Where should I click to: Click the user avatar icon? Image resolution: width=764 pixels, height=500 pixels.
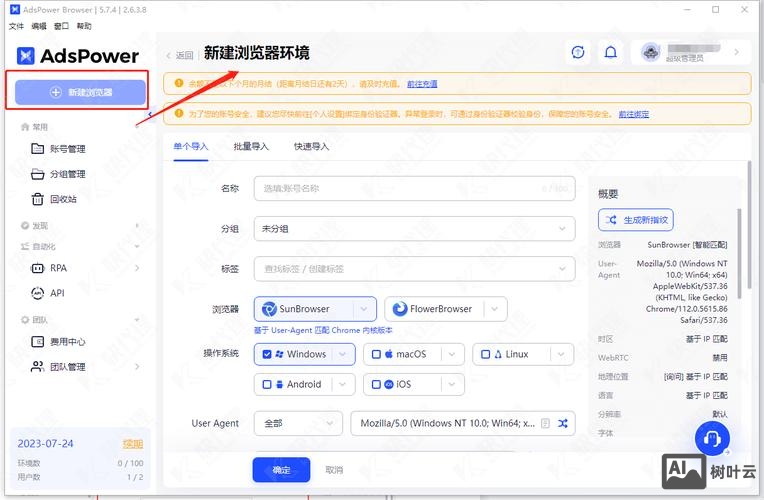[651, 52]
